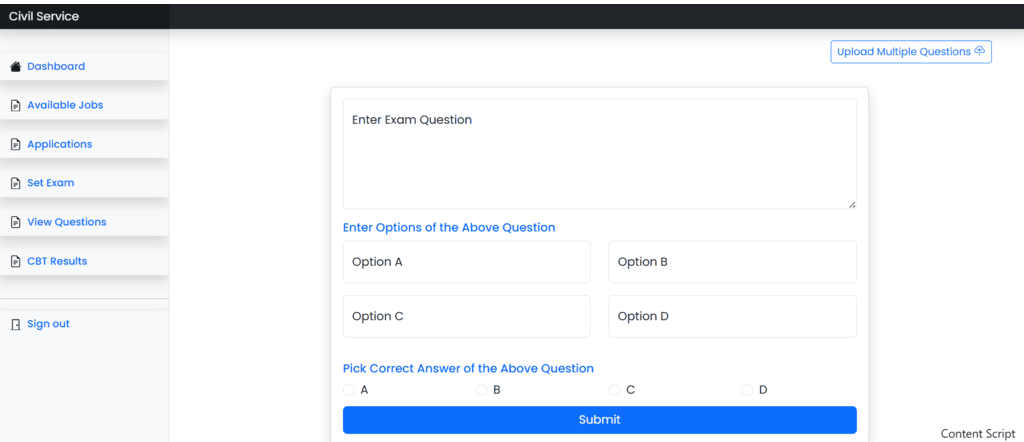Image resolution: width=1024 pixels, height=442 pixels.
Task: Focus the Enter Exam Question text area
Action: click(599, 154)
